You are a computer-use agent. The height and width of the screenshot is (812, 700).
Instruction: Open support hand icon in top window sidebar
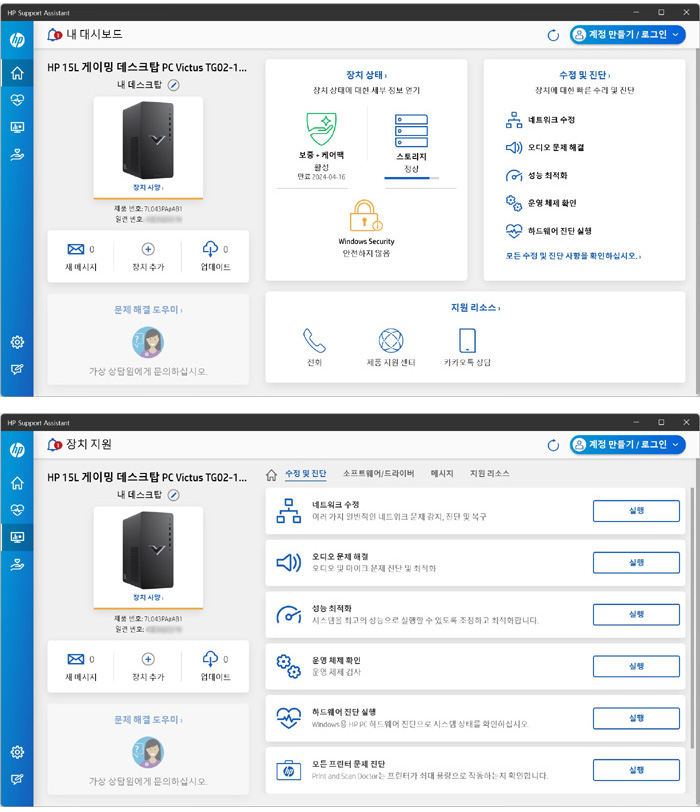(x=17, y=154)
